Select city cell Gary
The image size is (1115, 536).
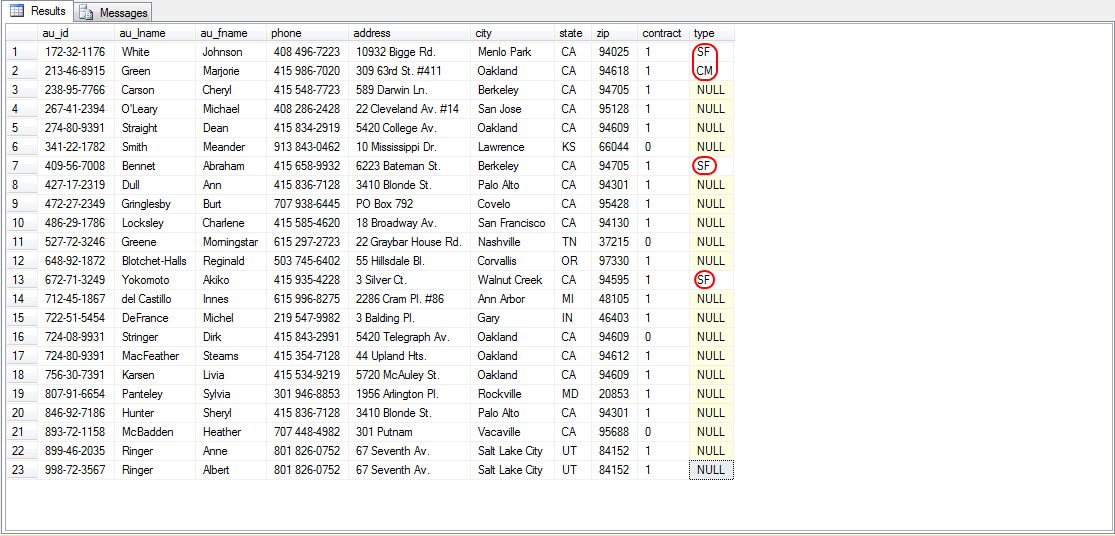click(x=513, y=318)
